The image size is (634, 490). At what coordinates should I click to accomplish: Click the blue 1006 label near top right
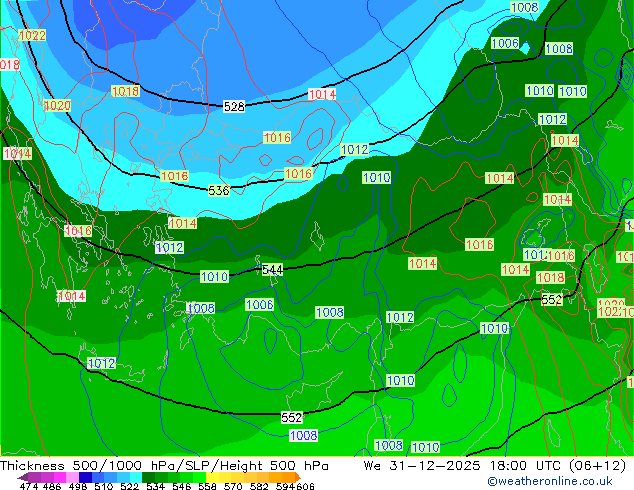(505, 43)
